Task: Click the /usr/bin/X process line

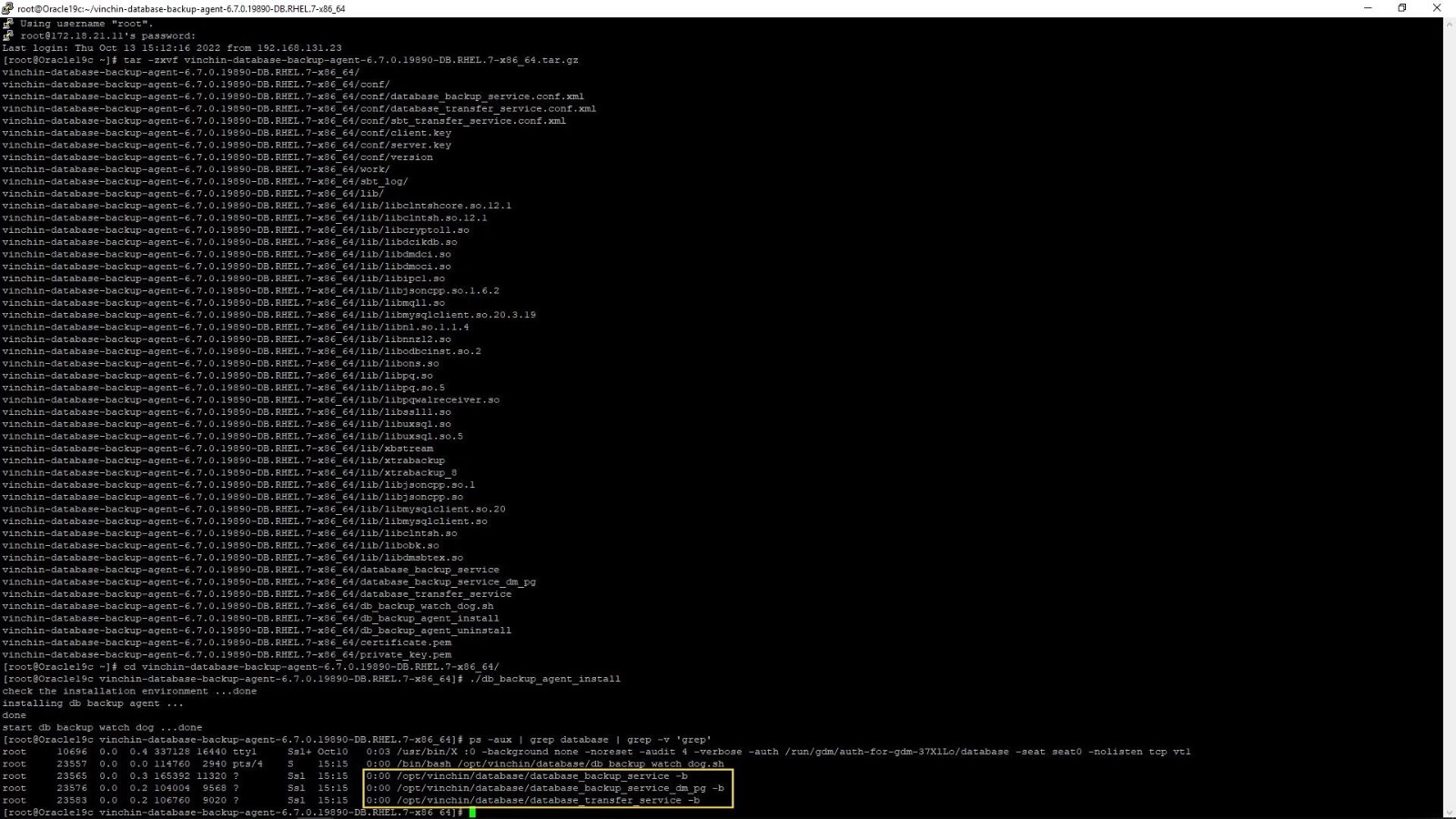Action: pos(596,752)
